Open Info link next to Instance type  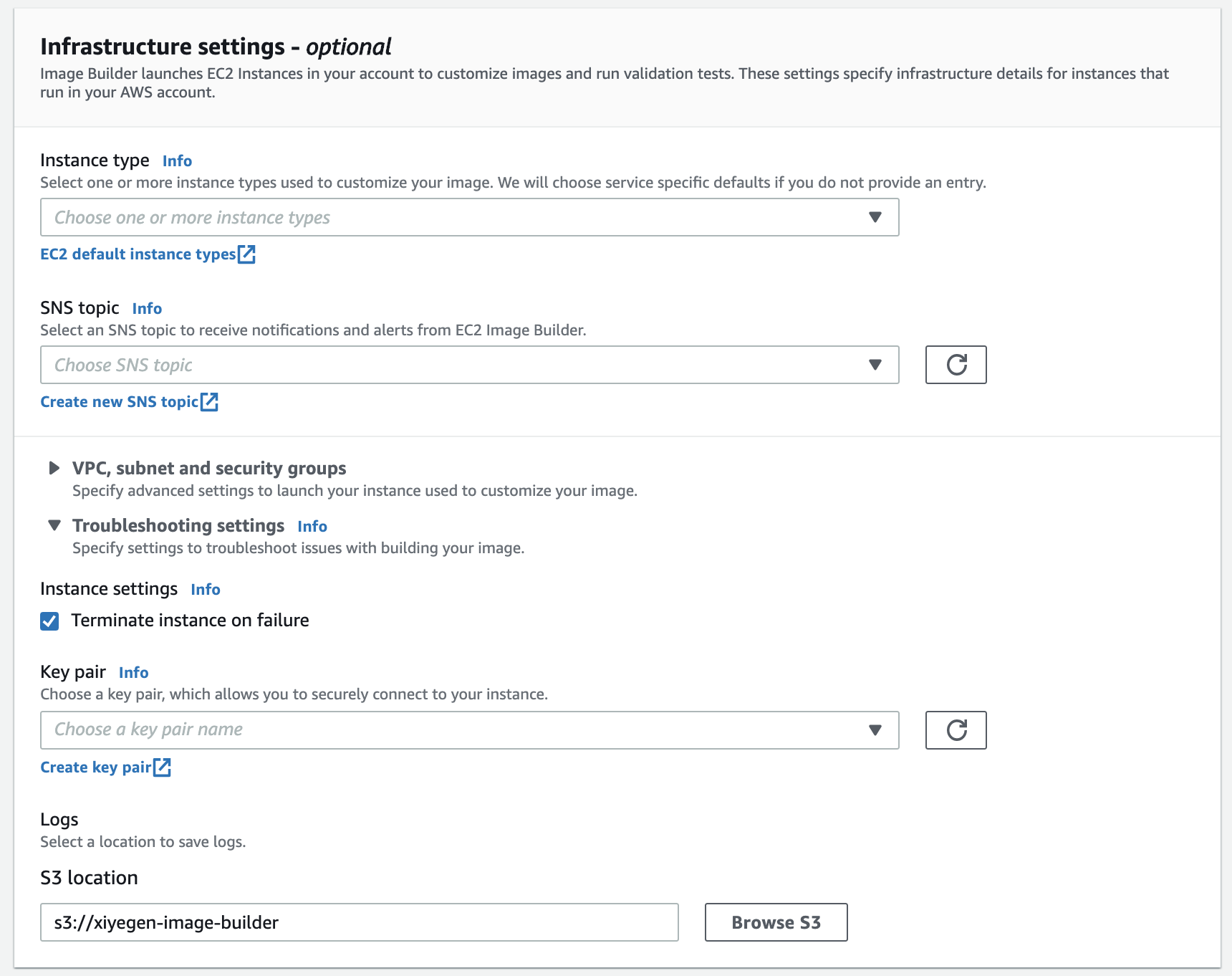[177, 161]
